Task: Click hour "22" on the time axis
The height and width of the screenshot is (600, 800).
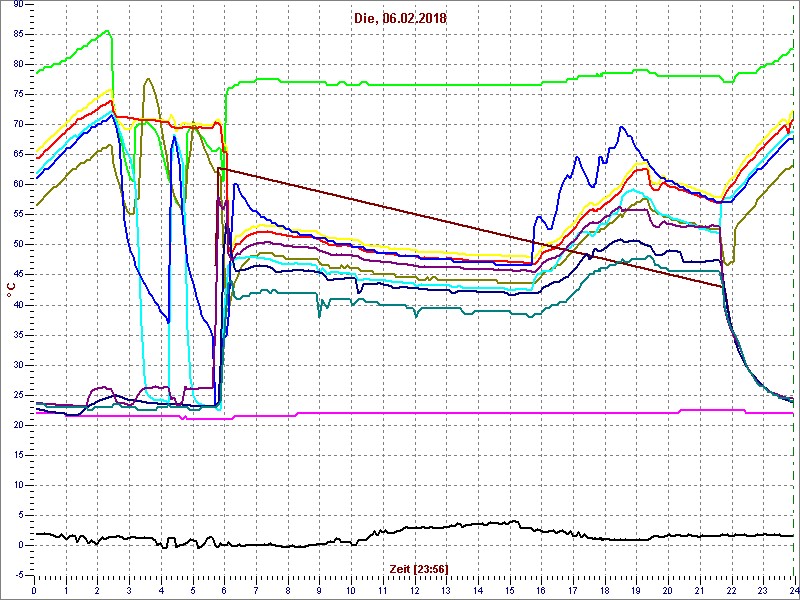Action: pos(731,588)
